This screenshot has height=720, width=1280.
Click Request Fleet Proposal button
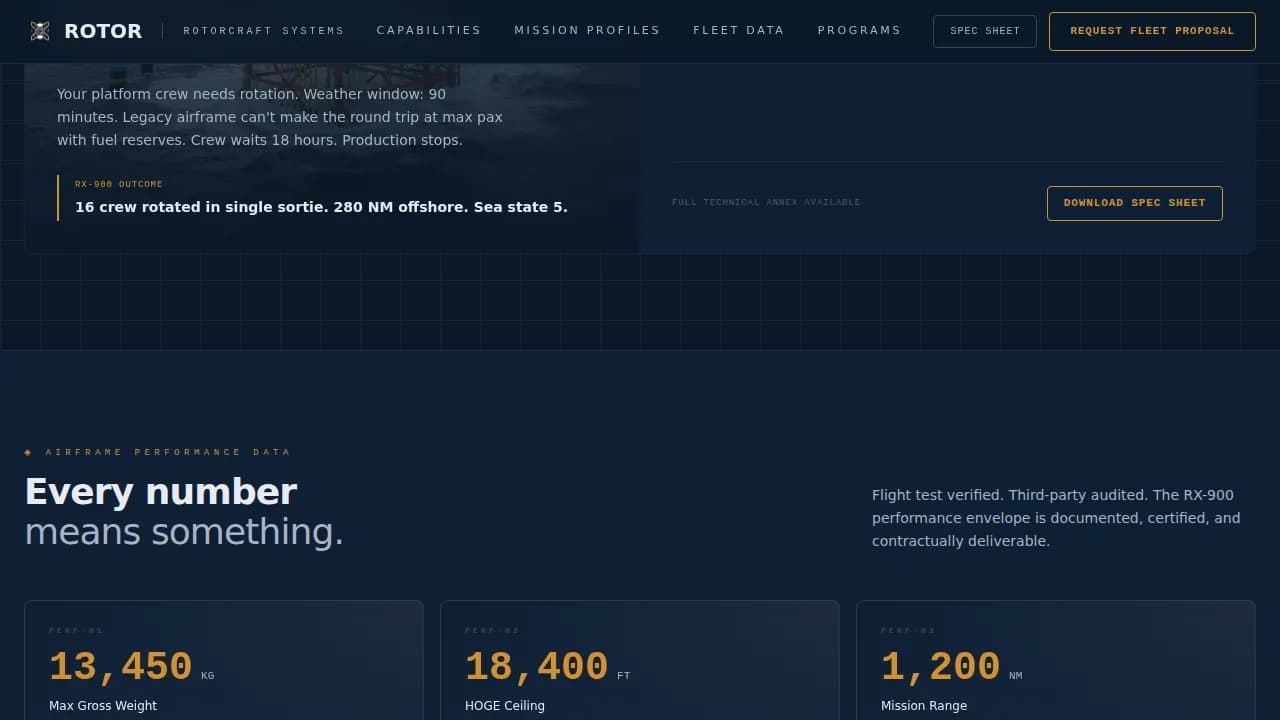1151,31
